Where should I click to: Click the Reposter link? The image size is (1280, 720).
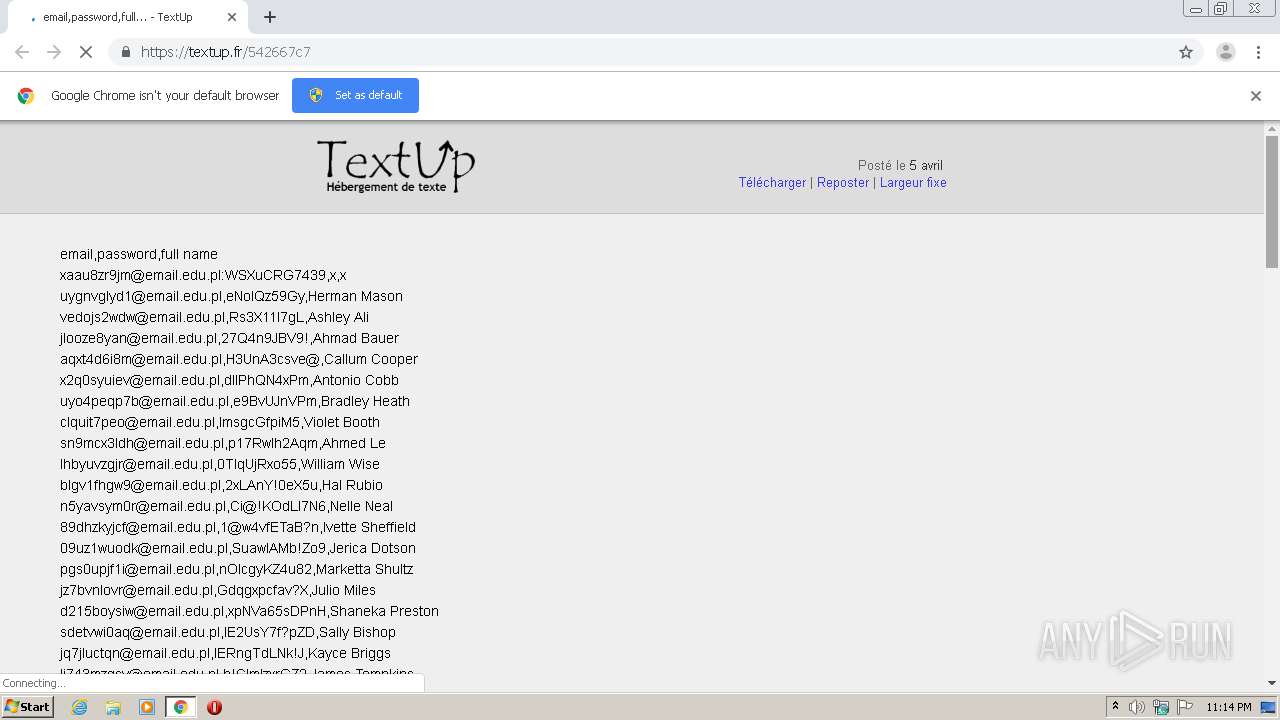pyautogui.click(x=843, y=183)
